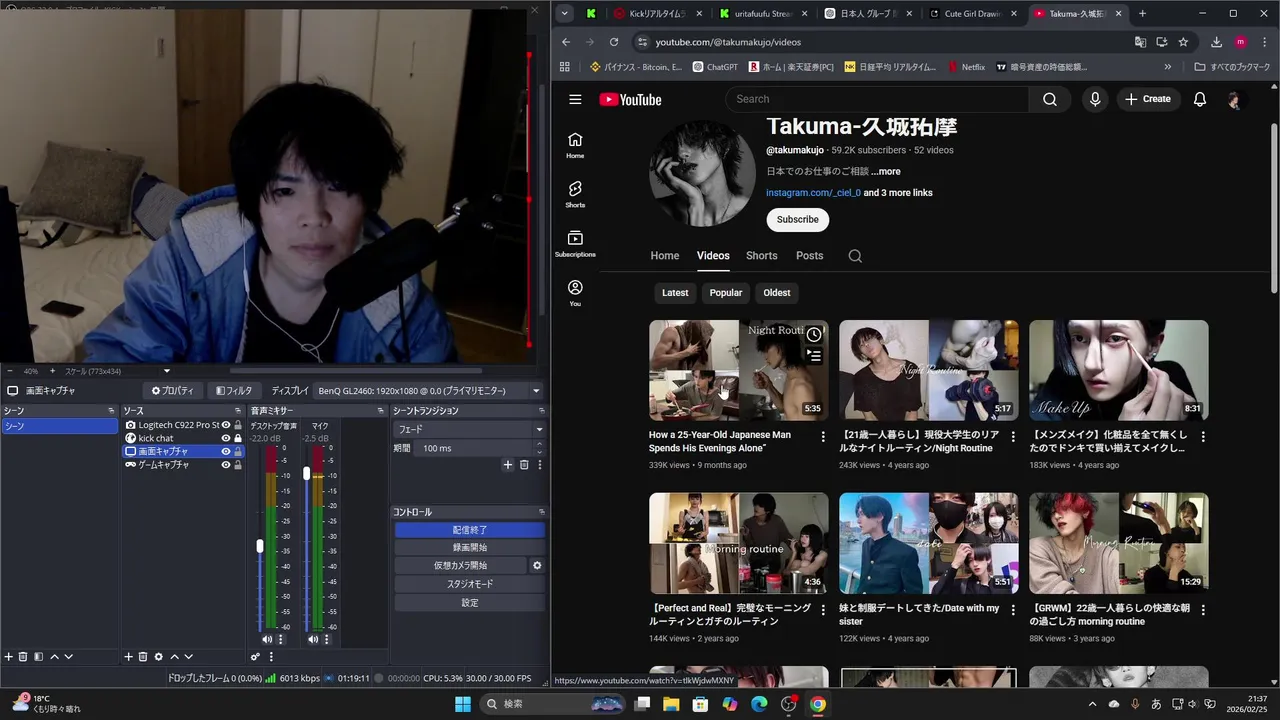
Task: Mute the マイク audio channel
Action: click(313, 639)
